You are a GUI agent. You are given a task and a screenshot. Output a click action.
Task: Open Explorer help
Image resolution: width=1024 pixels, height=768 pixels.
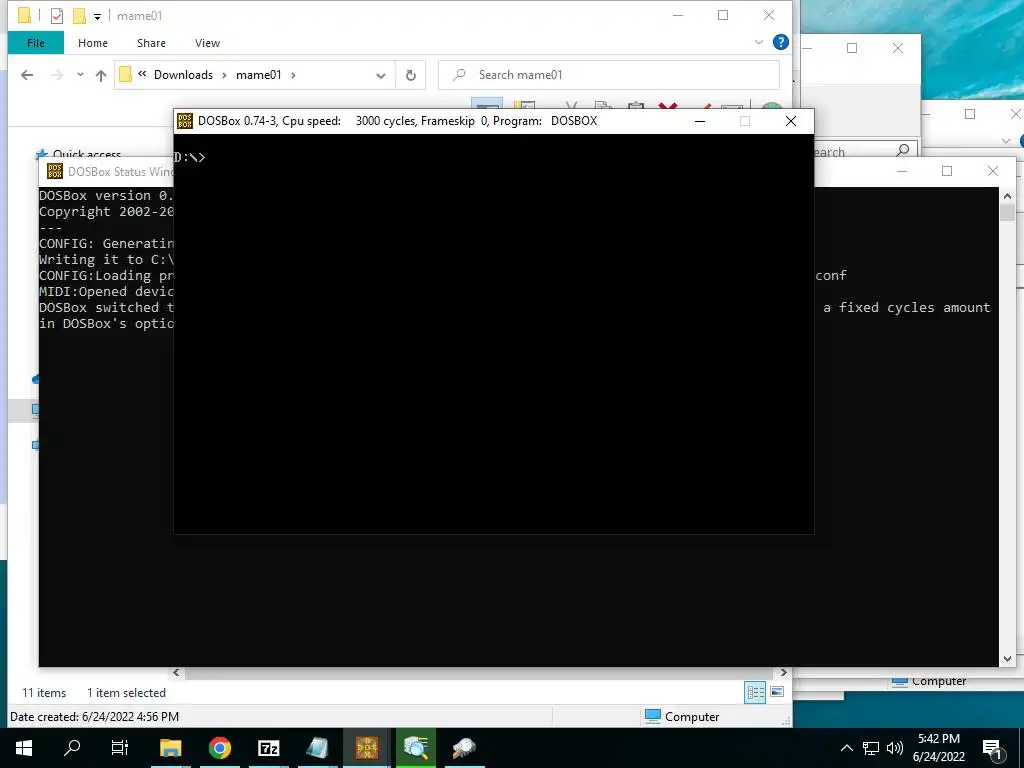tap(780, 42)
